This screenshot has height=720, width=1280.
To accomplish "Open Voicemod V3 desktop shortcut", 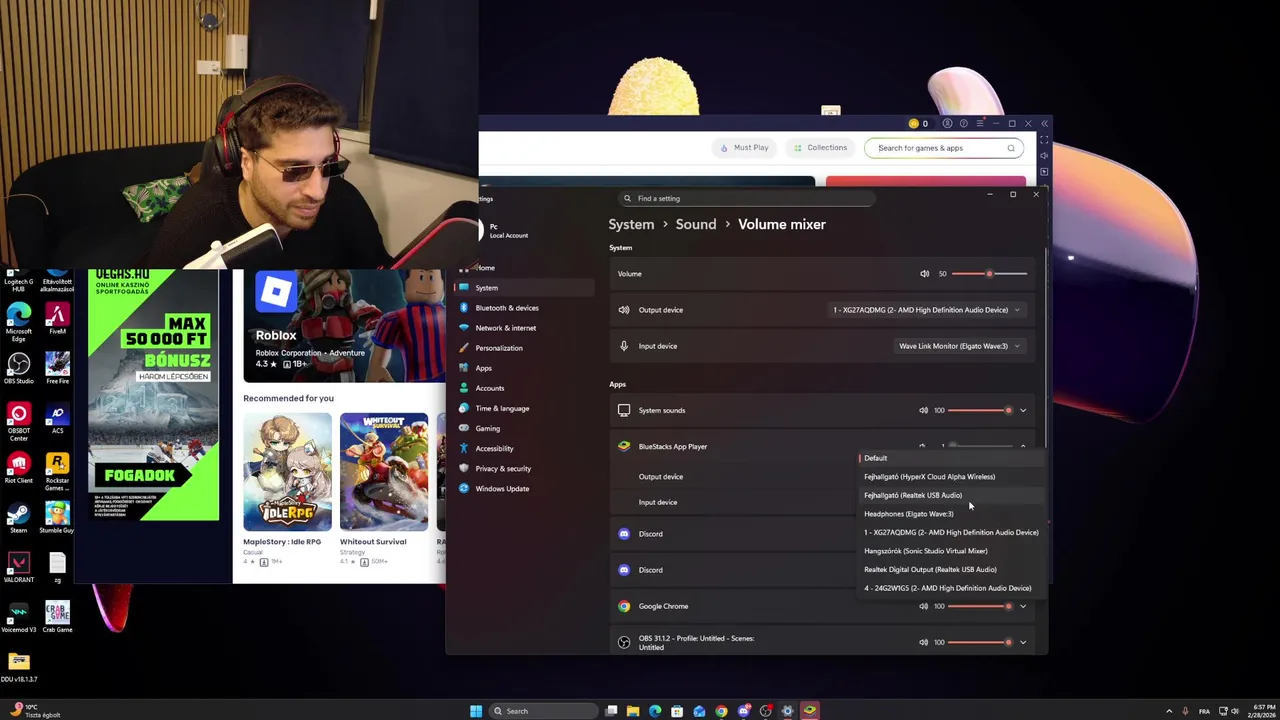I will [x=18, y=617].
